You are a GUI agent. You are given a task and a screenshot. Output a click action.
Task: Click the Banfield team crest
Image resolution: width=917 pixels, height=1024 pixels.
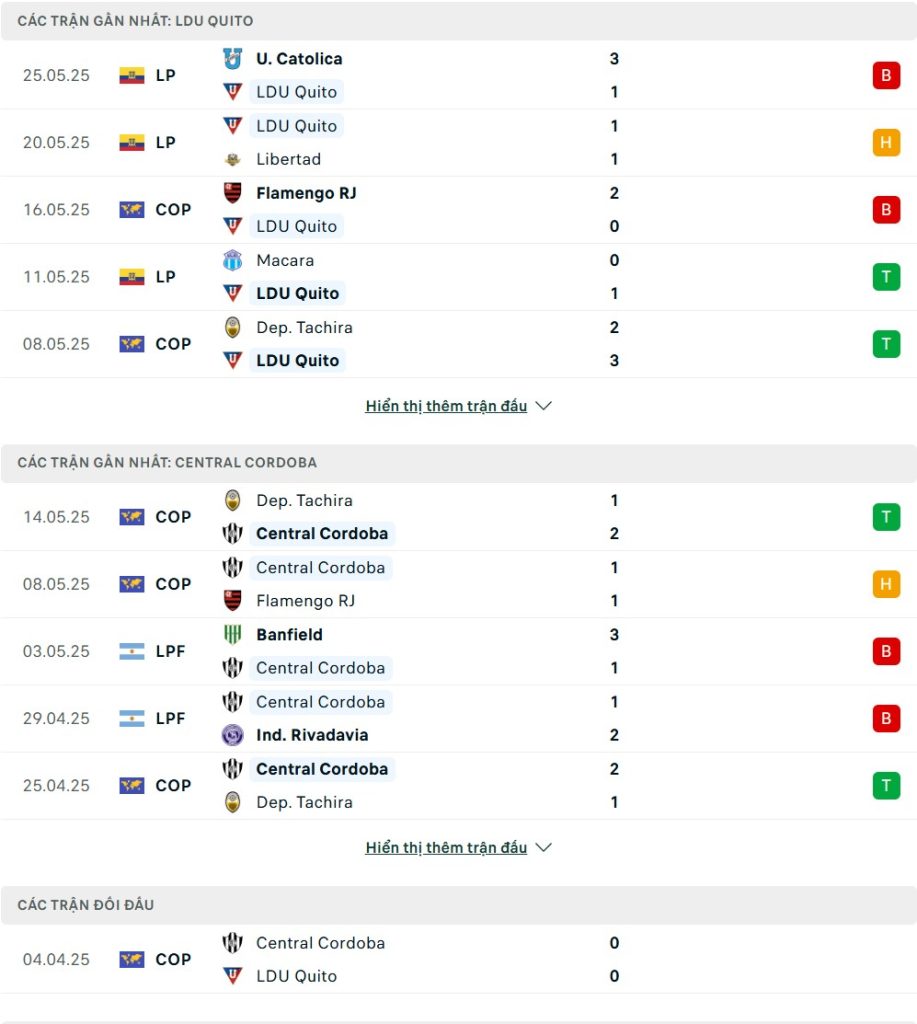point(233,635)
